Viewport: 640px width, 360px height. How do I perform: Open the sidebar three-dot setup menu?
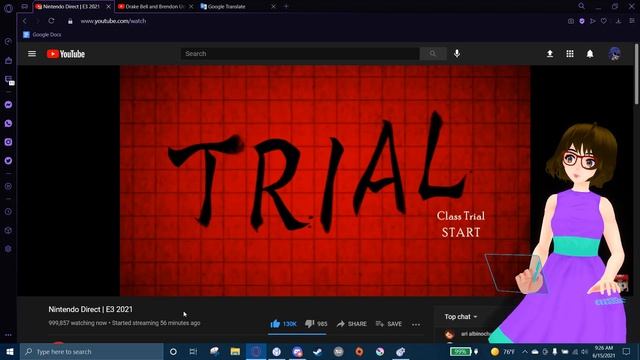tap(8, 335)
